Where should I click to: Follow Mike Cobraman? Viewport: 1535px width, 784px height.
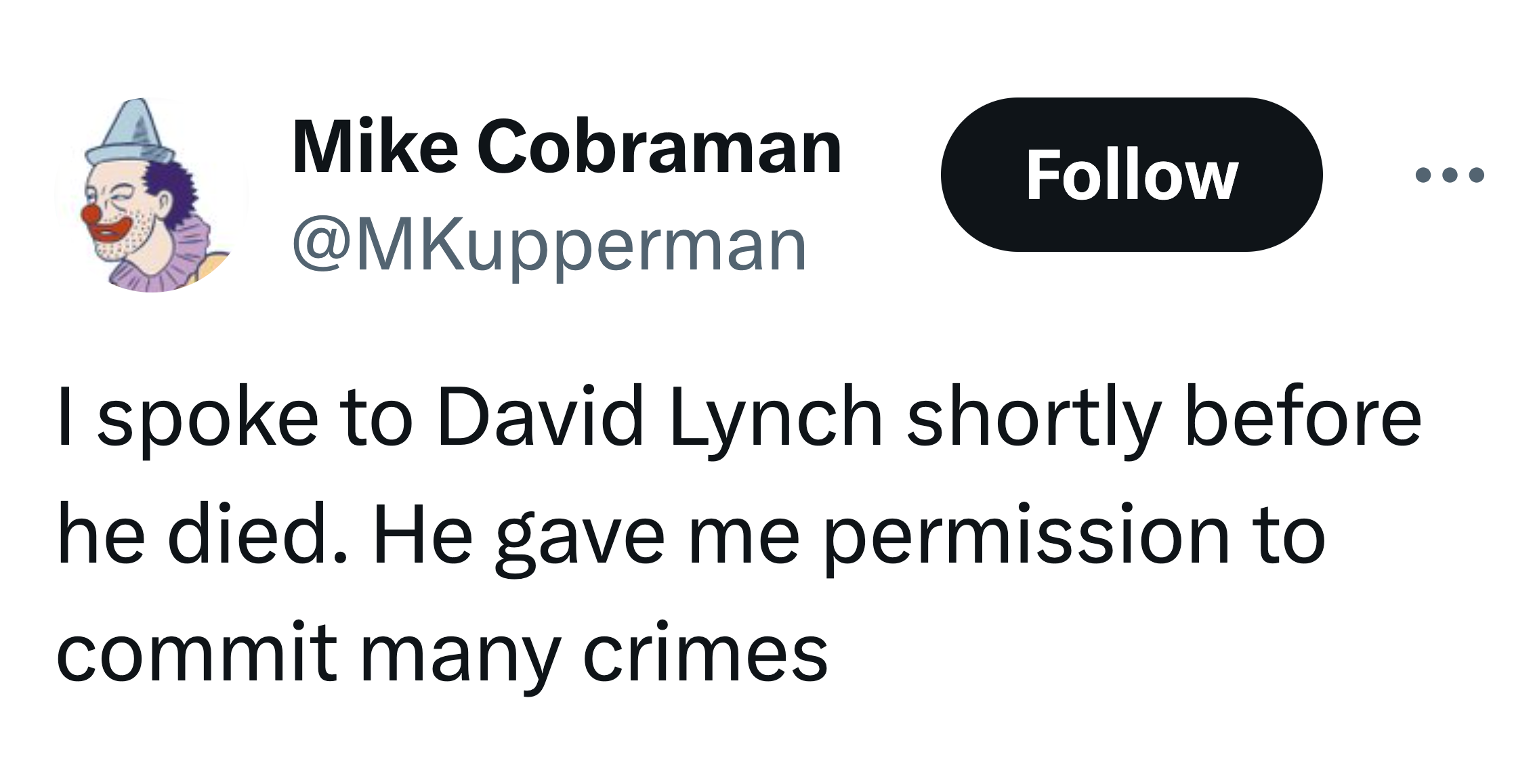(1131, 175)
